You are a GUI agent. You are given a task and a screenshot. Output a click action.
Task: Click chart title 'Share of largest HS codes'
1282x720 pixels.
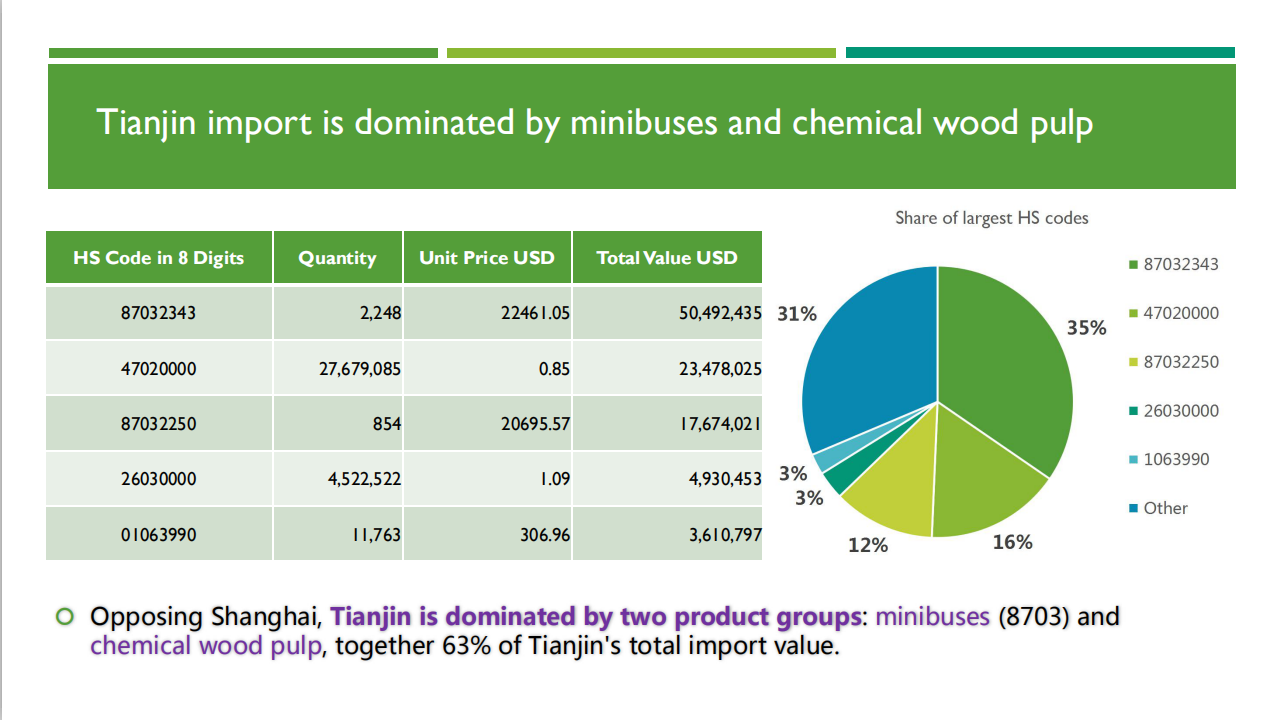click(x=991, y=217)
